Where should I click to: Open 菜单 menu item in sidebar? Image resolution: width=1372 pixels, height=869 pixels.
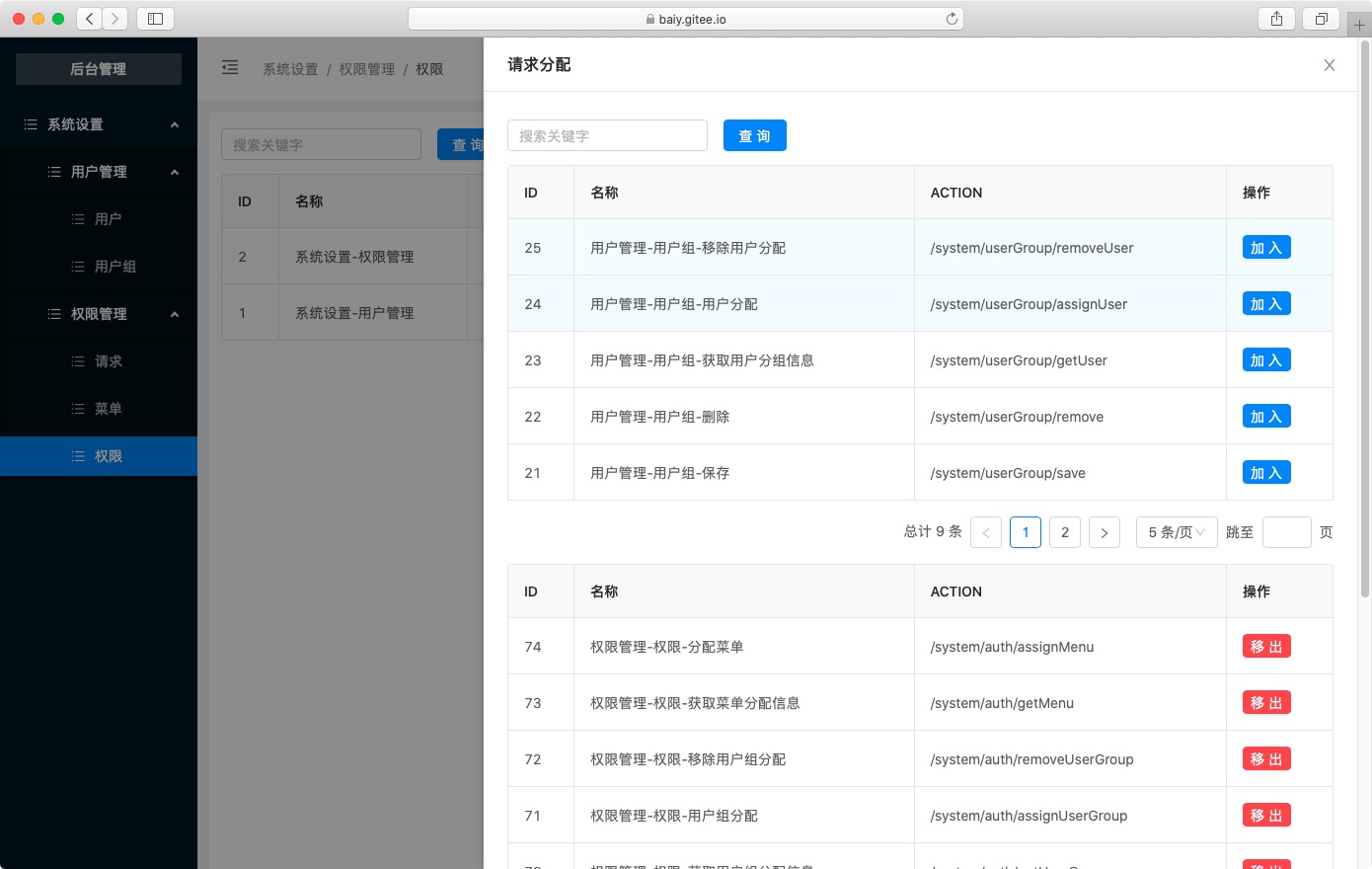point(99,409)
